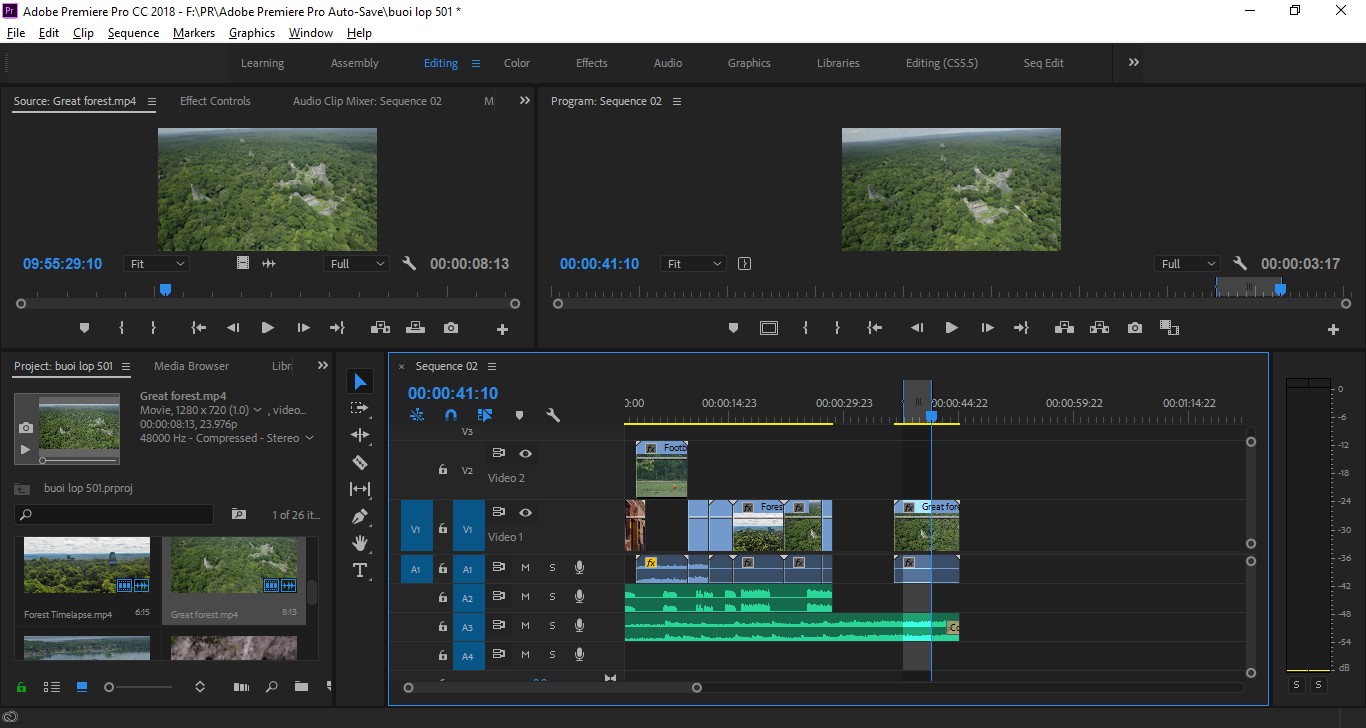Select the Track Select Forward tool
This screenshot has width=1366, height=728.
click(360, 408)
